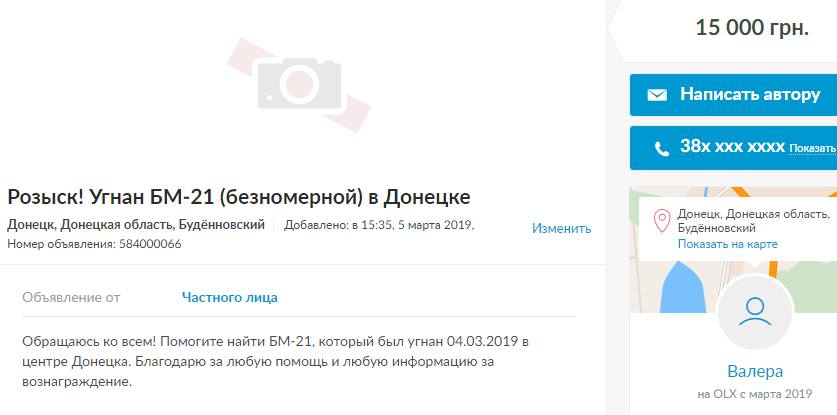Reveal phone number via Показать link
The width and height of the screenshot is (837, 415).
(x=812, y=148)
